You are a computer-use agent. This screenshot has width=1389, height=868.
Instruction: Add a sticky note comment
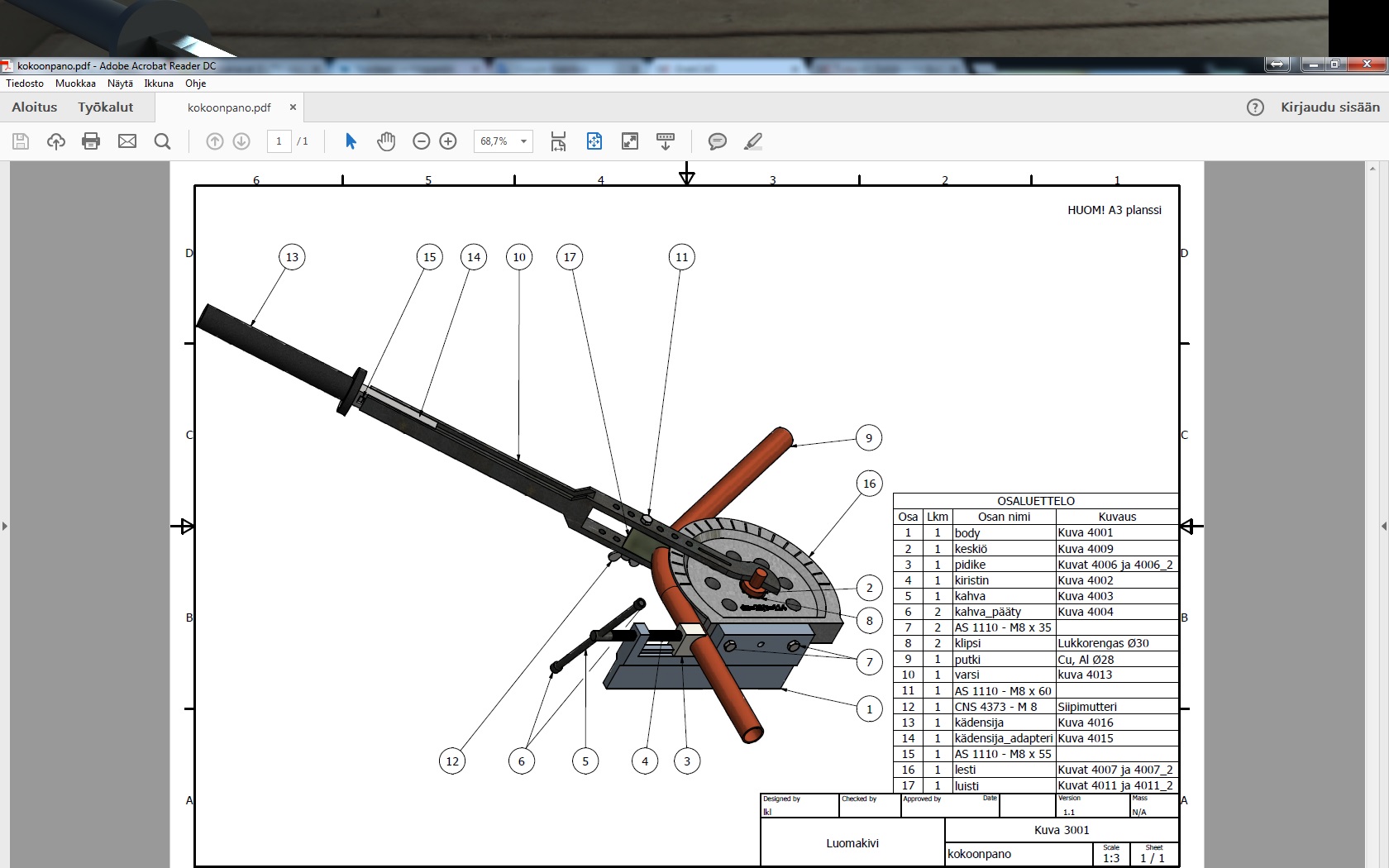click(x=718, y=141)
